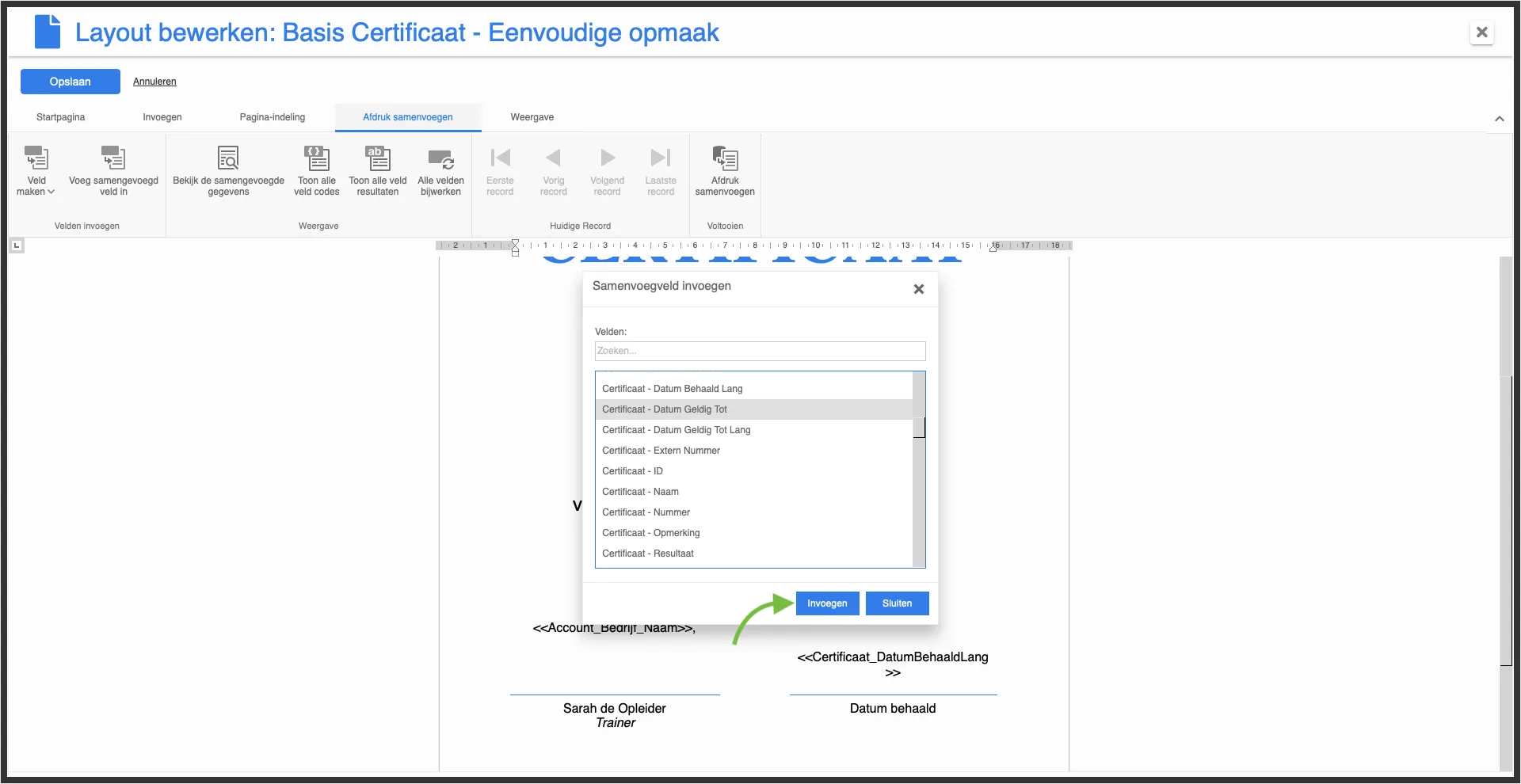The height and width of the screenshot is (784, 1521).
Task: Open Afdruk samenvoegen merge completion icon
Action: [x=725, y=170]
